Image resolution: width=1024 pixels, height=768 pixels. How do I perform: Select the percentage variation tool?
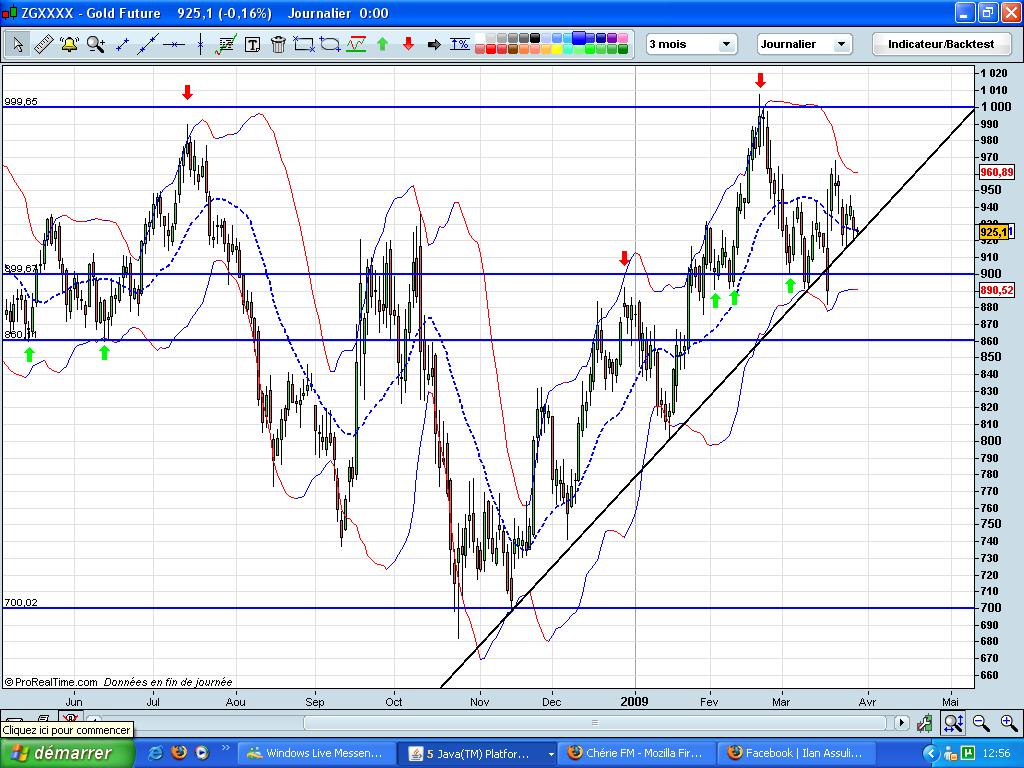(x=460, y=44)
